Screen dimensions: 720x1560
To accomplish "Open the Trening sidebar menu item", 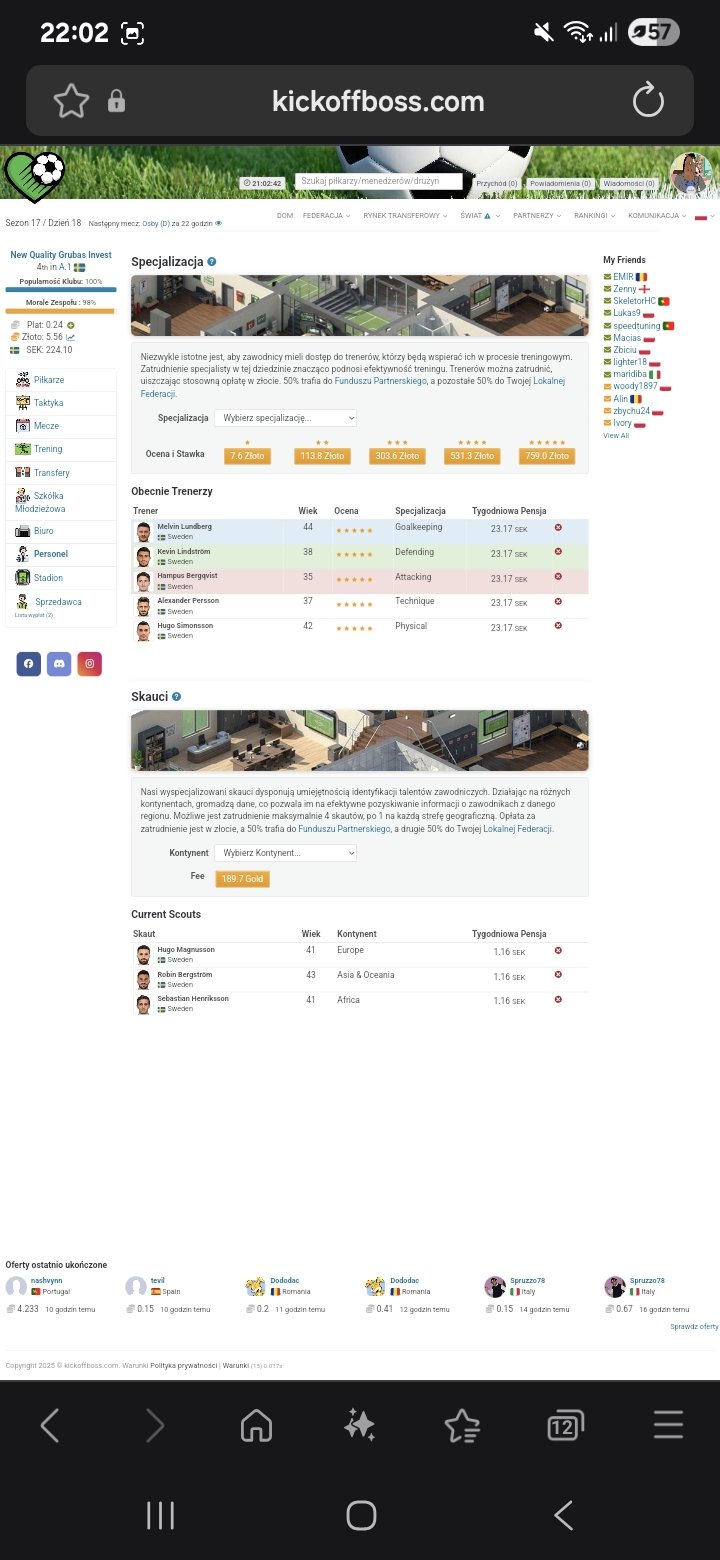I will pos(48,449).
